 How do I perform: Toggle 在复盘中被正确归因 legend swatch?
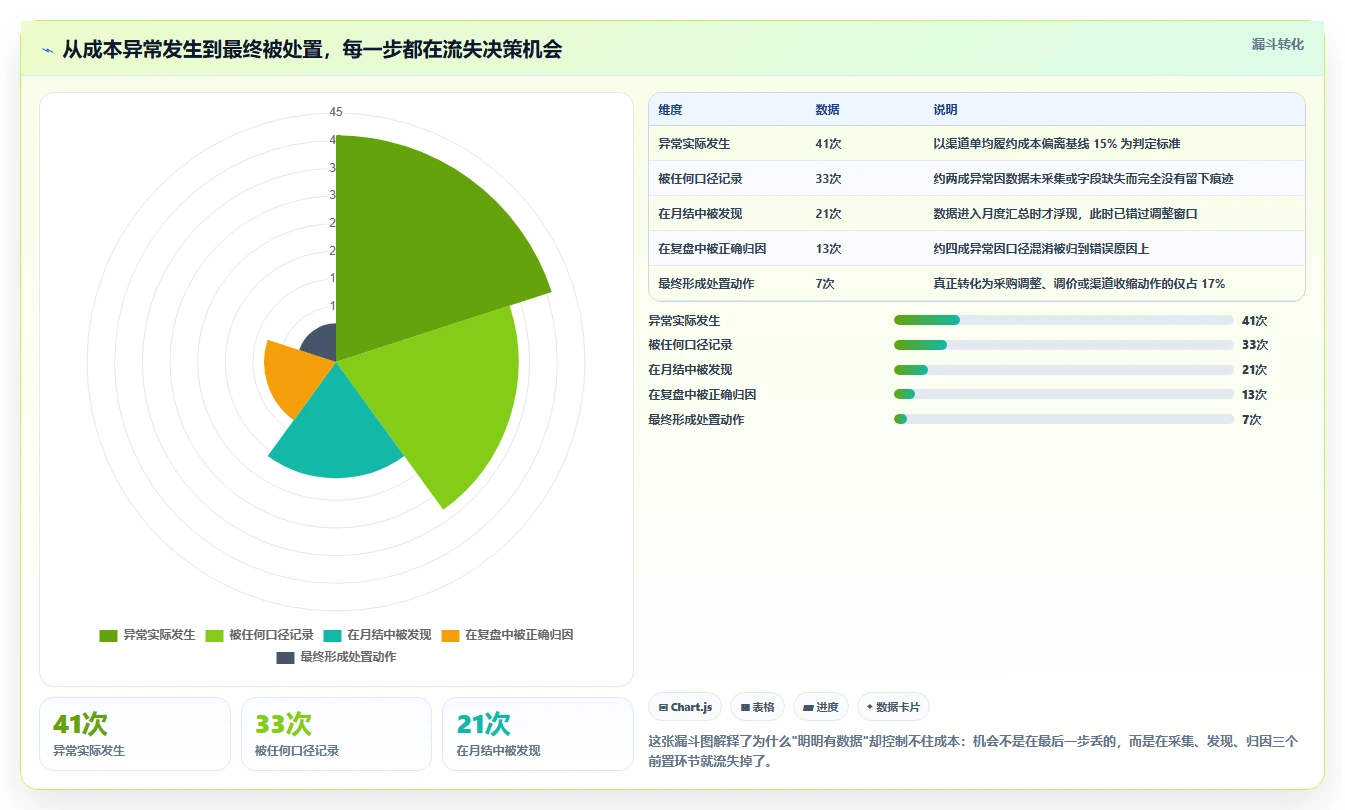(451, 635)
